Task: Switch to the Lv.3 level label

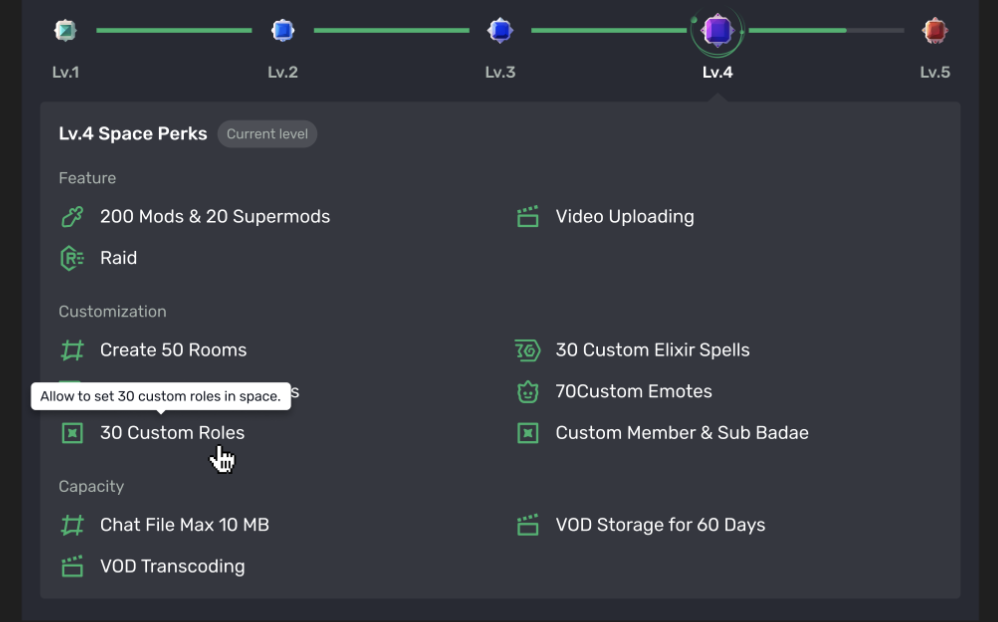Action: click(500, 72)
